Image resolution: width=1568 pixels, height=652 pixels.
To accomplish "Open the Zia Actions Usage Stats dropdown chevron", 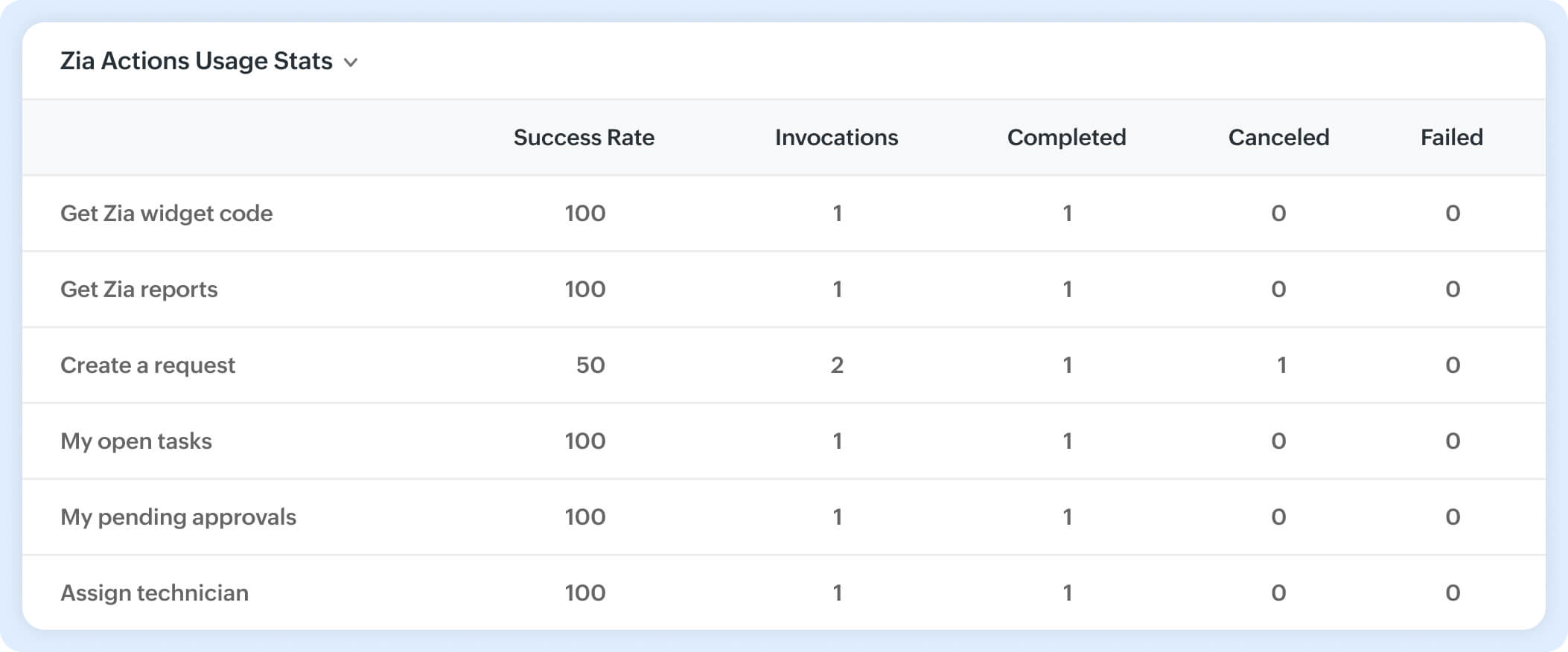I will click(x=351, y=63).
